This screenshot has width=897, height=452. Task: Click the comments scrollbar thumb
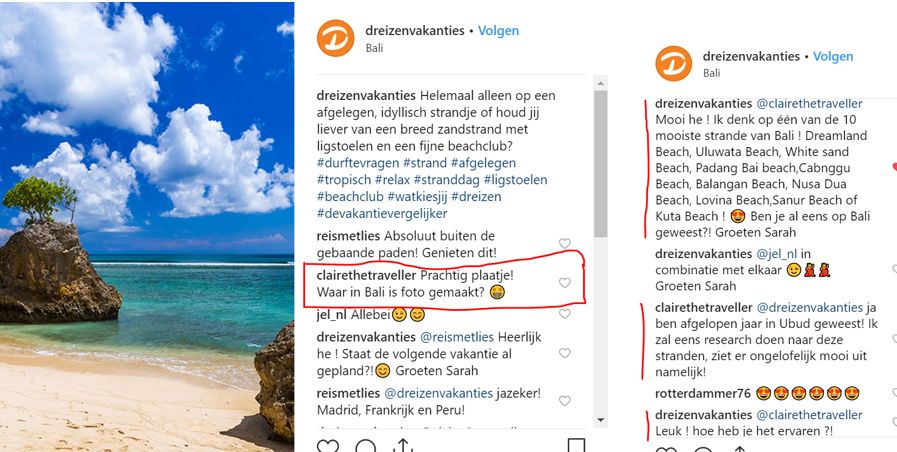pyautogui.click(x=601, y=164)
